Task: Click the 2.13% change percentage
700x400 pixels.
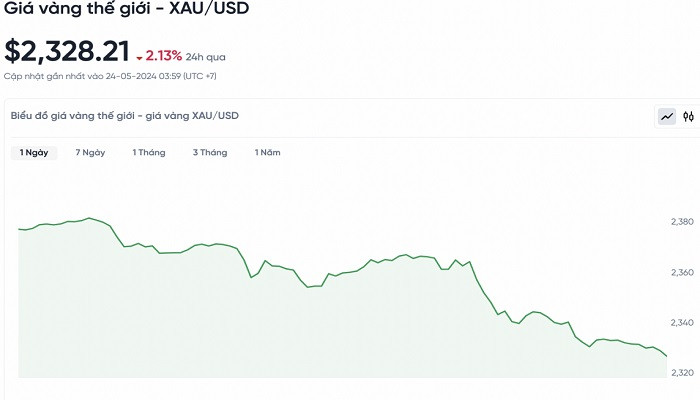Action: [x=164, y=55]
